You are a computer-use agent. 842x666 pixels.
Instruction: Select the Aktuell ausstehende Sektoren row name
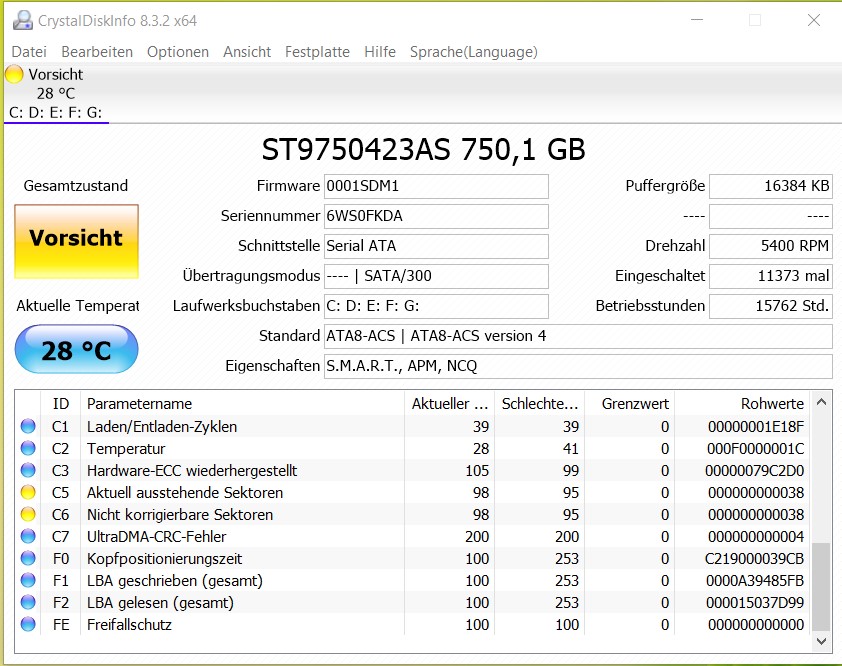click(185, 493)
